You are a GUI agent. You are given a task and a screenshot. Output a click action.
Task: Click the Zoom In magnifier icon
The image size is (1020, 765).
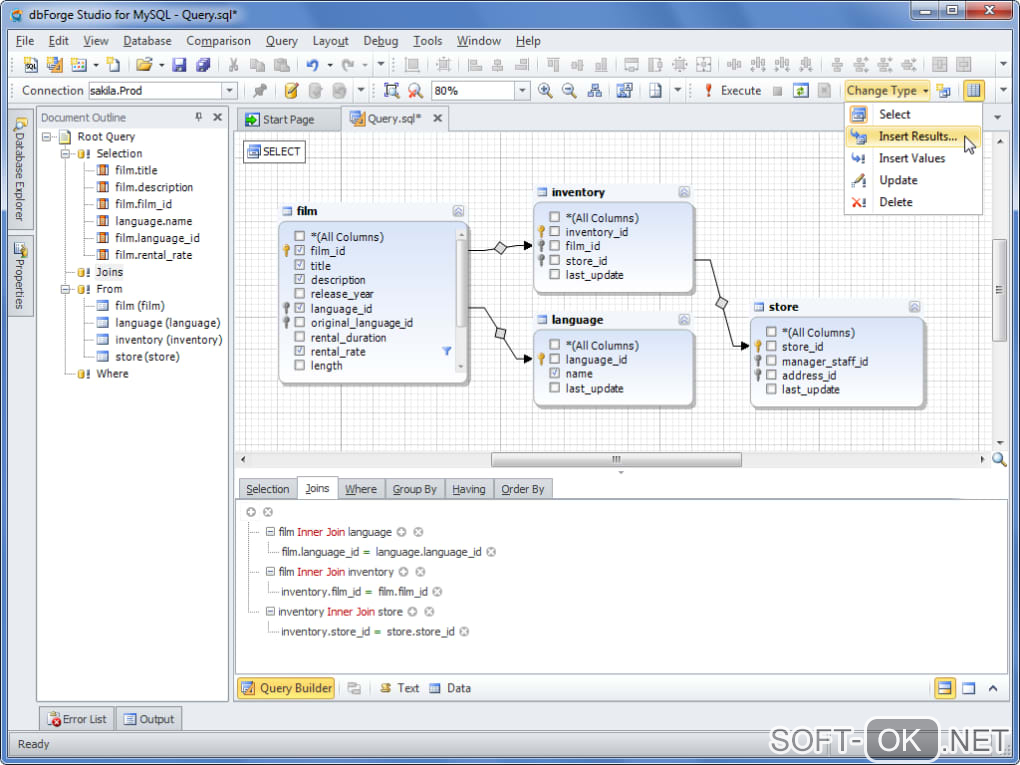click(x=545, y=90)
